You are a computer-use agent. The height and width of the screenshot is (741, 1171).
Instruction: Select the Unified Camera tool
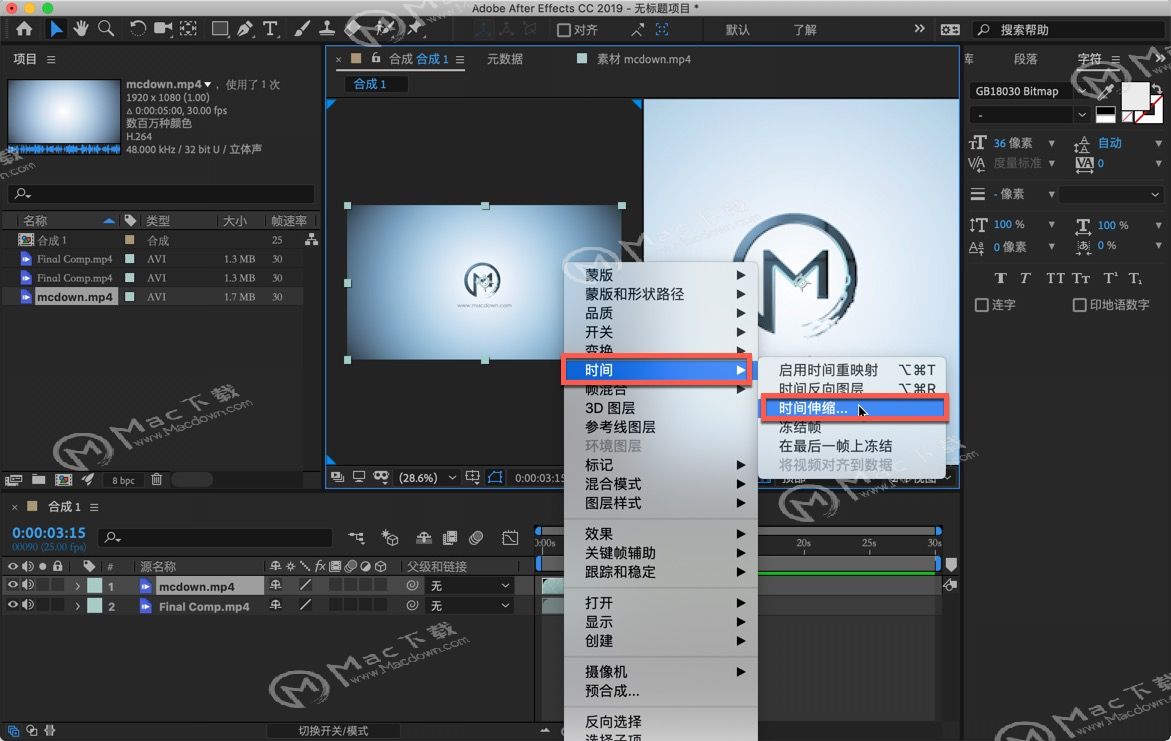tap(162, 29)
